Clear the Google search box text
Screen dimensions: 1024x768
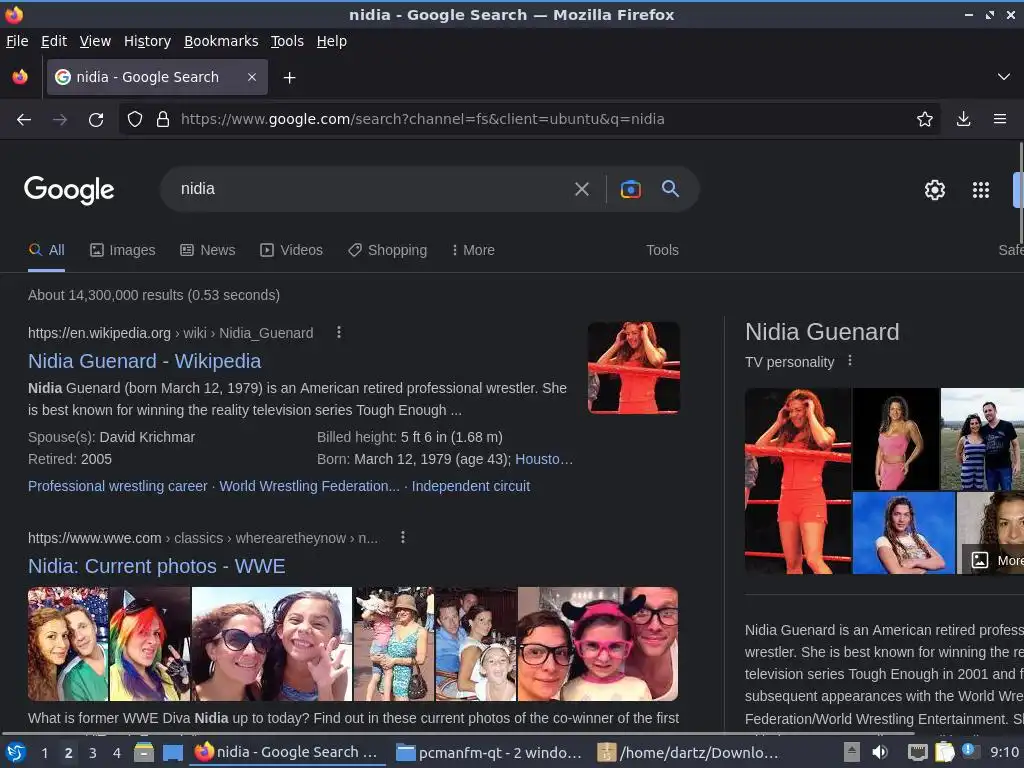tap(581, 189)
